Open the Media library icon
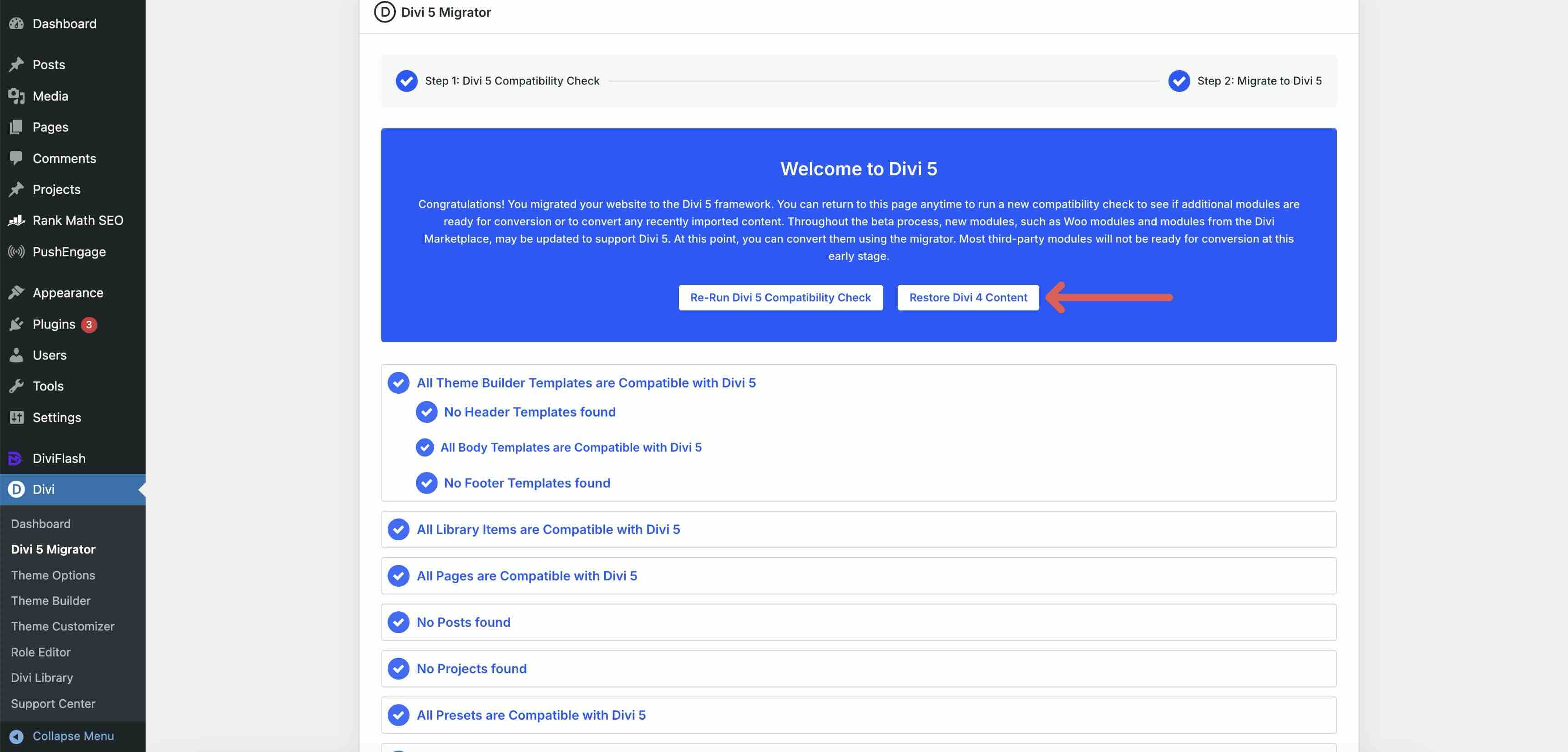The height and width of the screenshot is (752, 1568). coord(16,96)
